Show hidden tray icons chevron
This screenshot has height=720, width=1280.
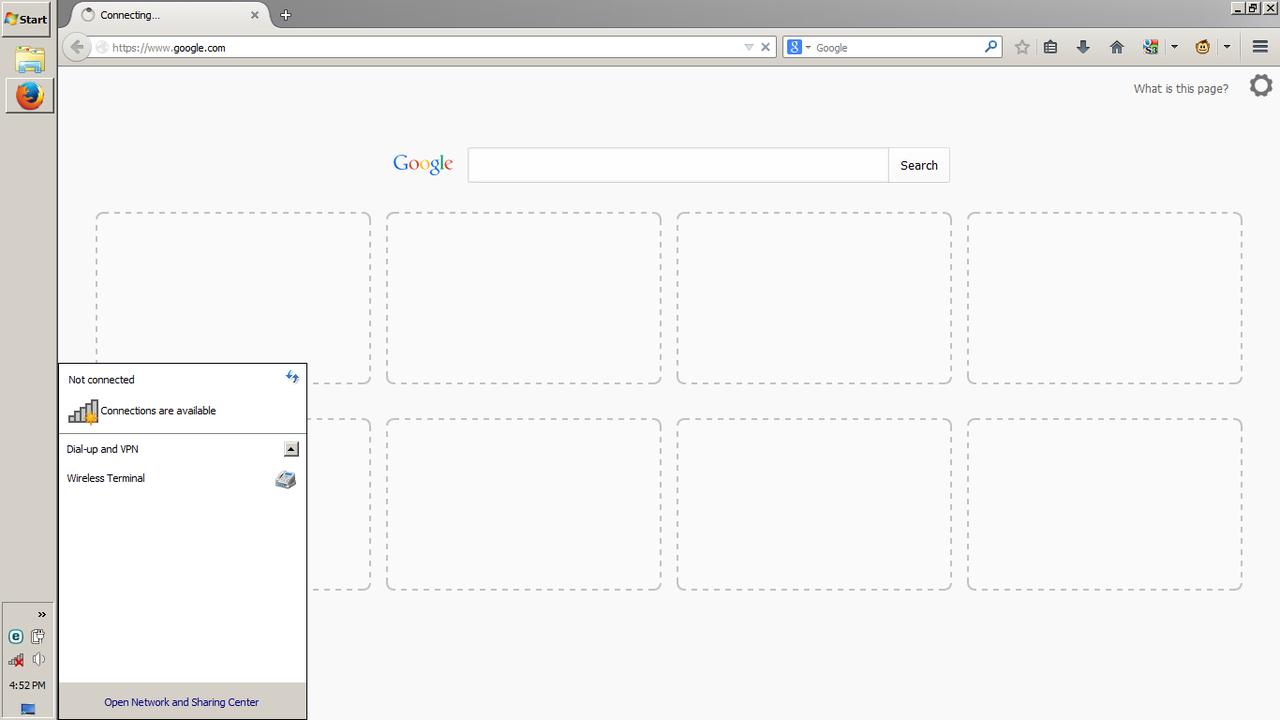42,615
